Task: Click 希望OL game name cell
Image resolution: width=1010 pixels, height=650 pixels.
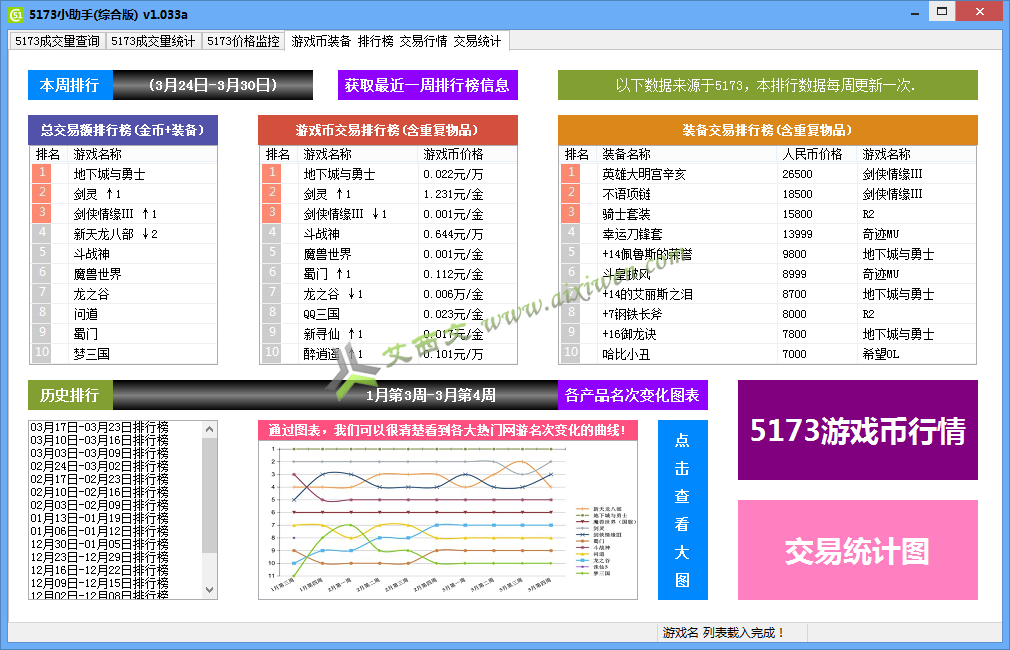Action: point(881,354)
